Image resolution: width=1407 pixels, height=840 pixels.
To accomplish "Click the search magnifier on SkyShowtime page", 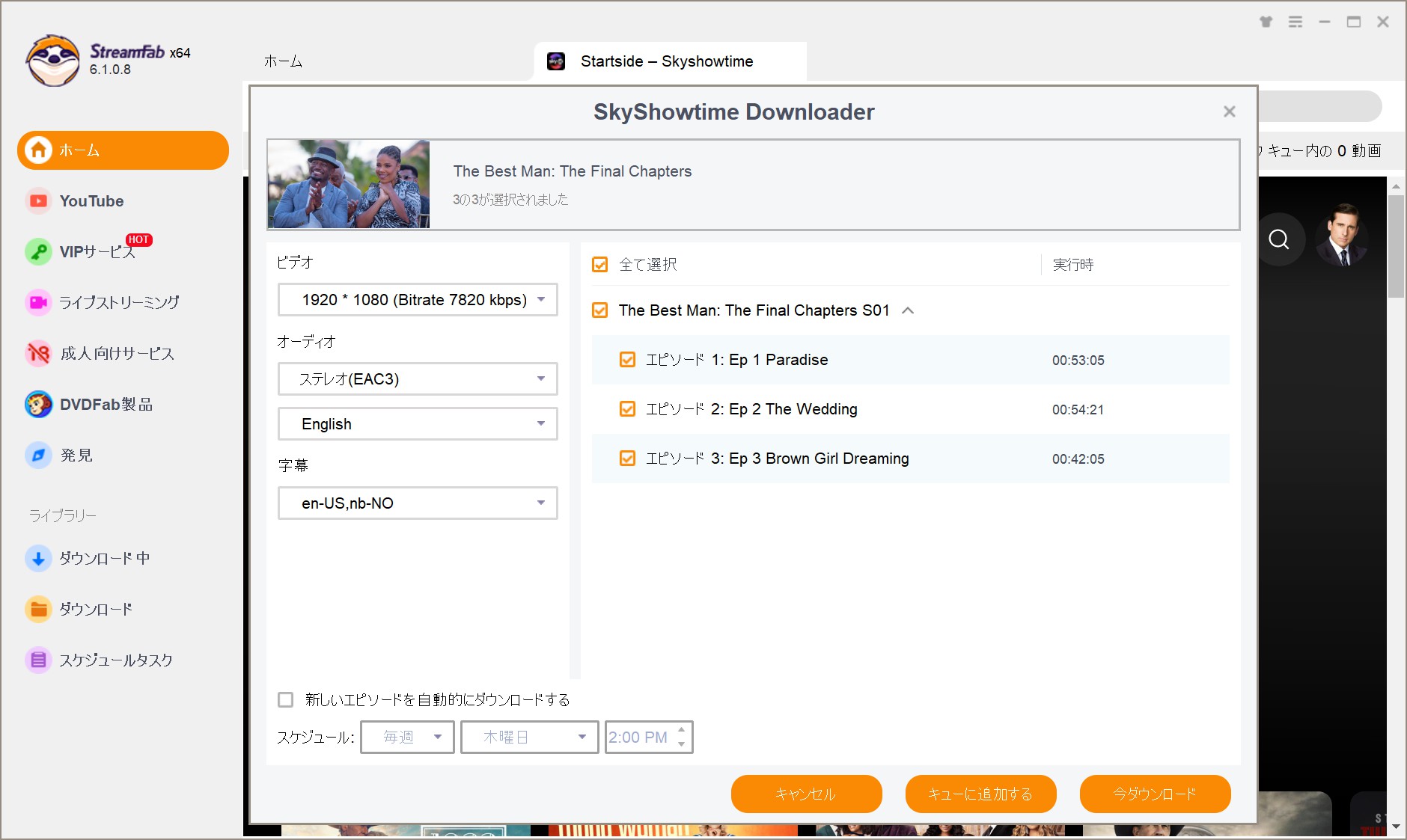I will click(1279, 239).
